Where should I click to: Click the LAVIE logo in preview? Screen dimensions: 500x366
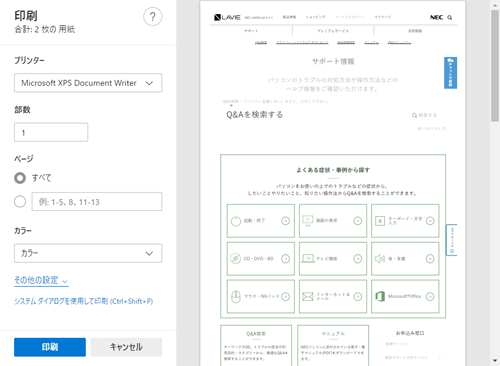coord(227,17)
